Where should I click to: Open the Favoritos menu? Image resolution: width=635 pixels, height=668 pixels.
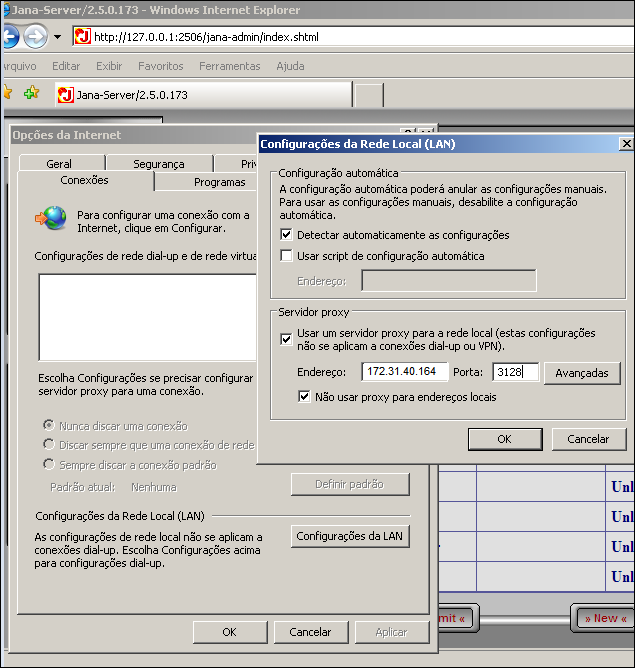pos(161,66)
